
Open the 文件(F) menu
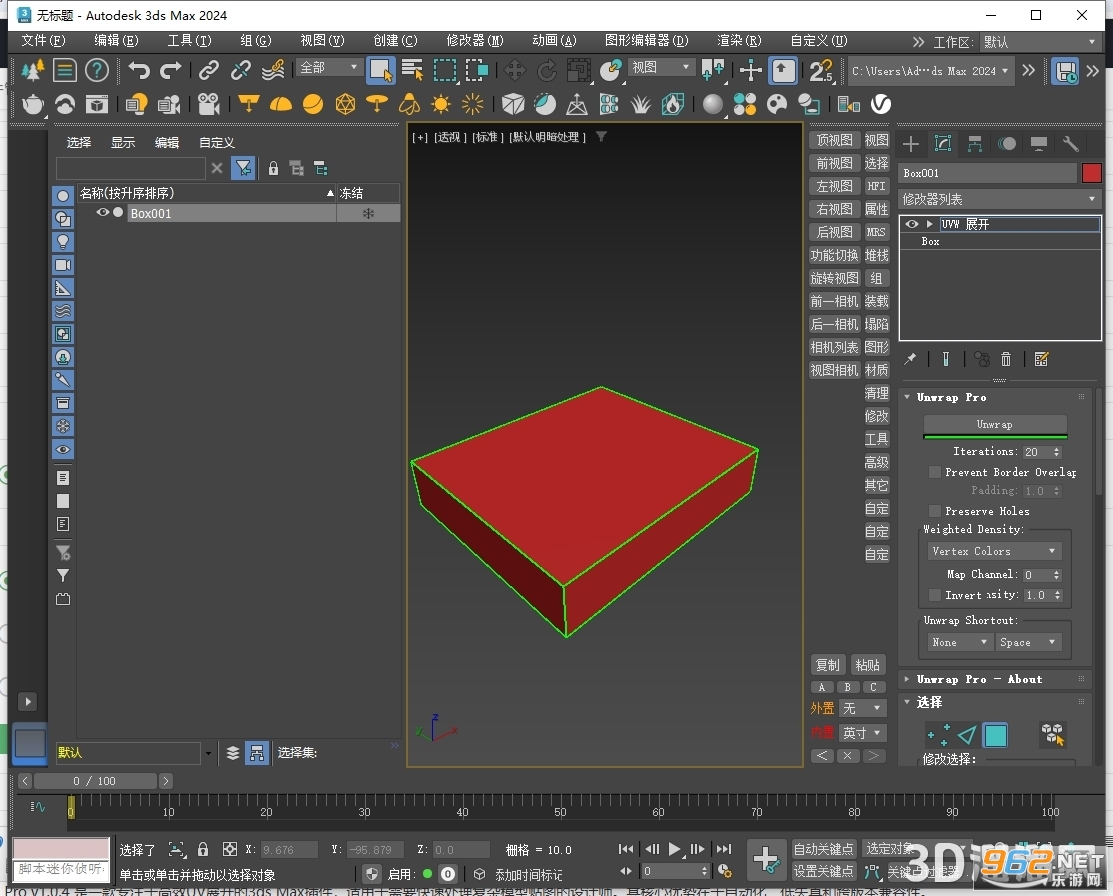[x=43, y=40]
